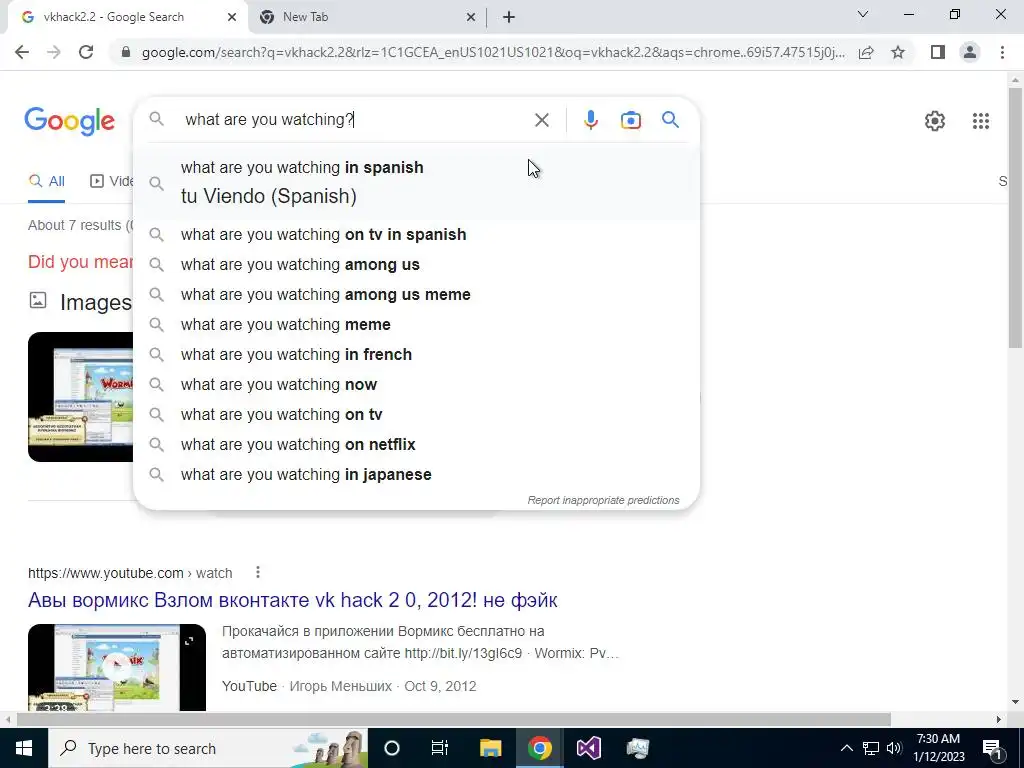Open Cortana circle on taskbar
The height and width of the screenshot is (768, 1024).
391,748
